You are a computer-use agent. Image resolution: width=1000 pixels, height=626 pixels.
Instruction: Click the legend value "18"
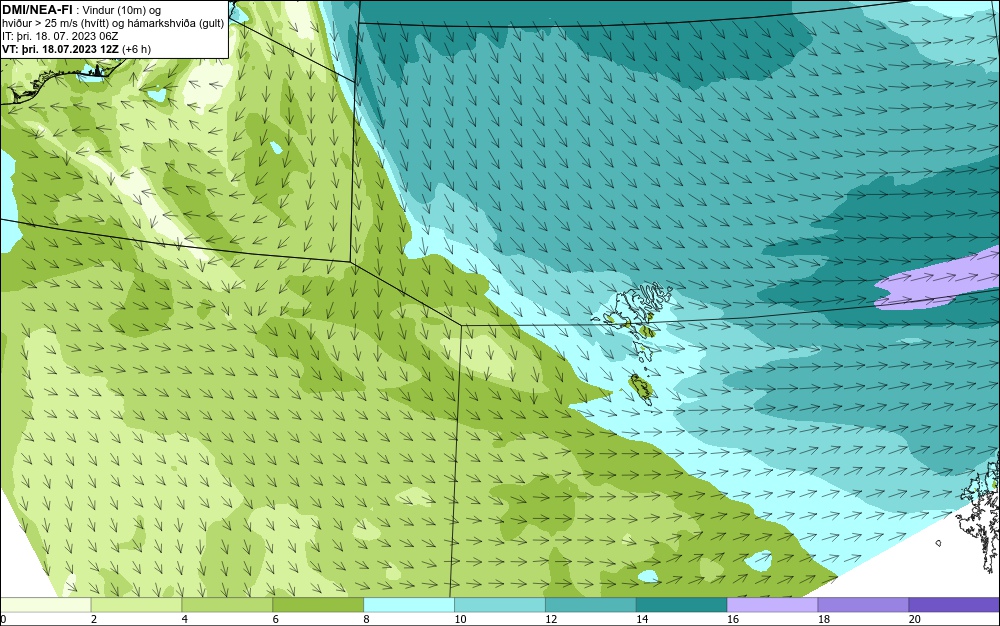[824, 619]
